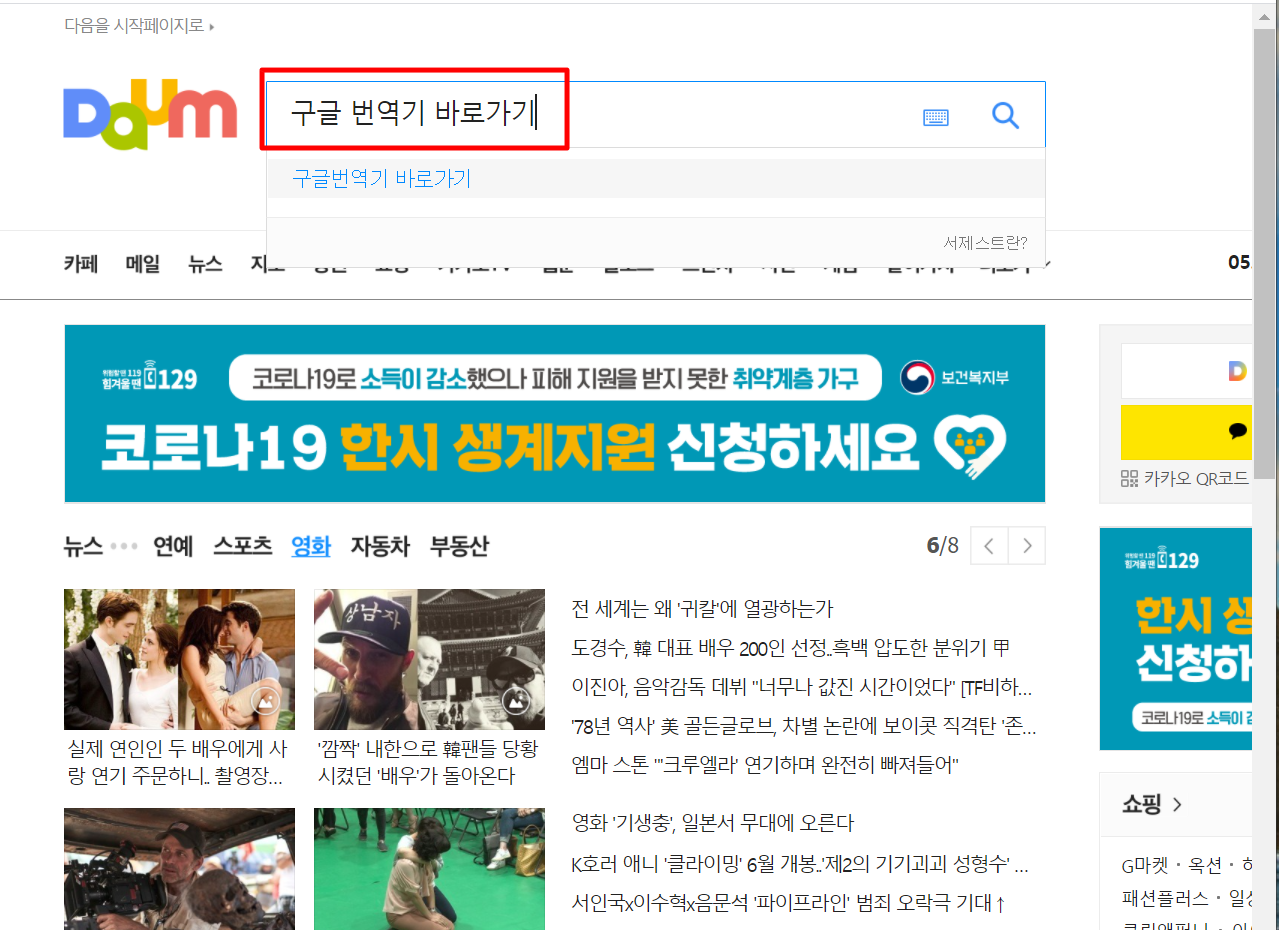Switch to the 자동차 tab
The width and height of the screenshot is (1279, 930).
pyautogui.click(x=380, y=546)
